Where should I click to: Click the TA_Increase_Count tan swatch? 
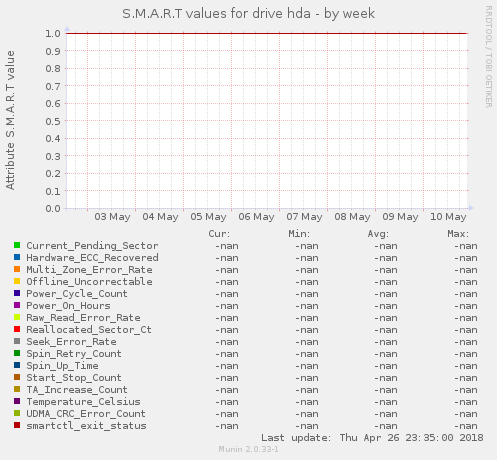click(17, 389)
